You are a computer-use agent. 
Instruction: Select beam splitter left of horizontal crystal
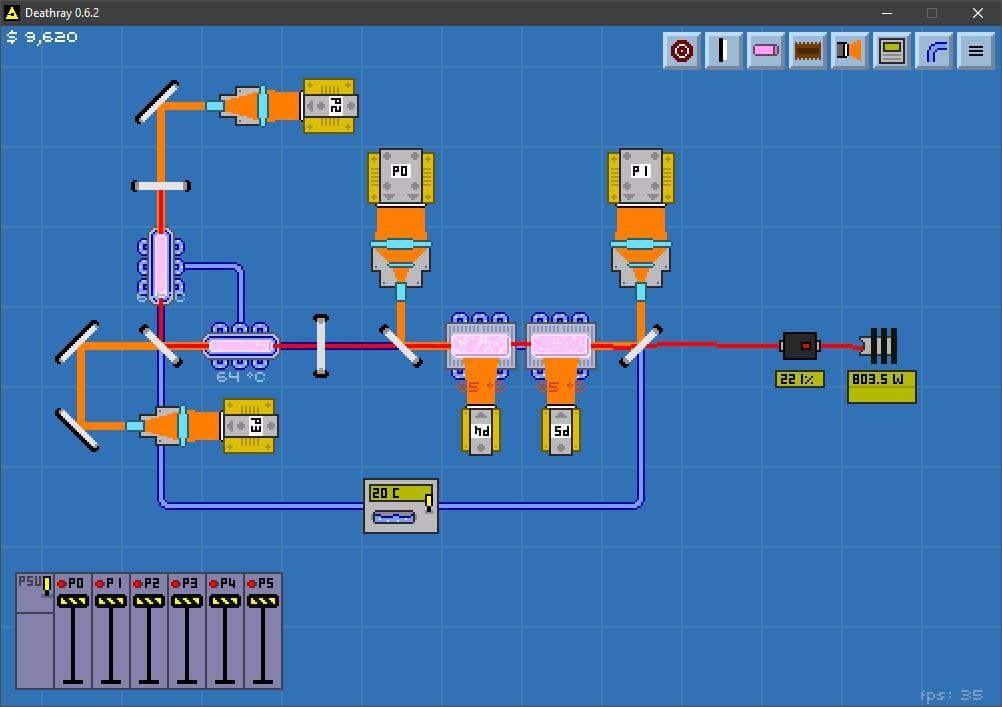[160, 346]
